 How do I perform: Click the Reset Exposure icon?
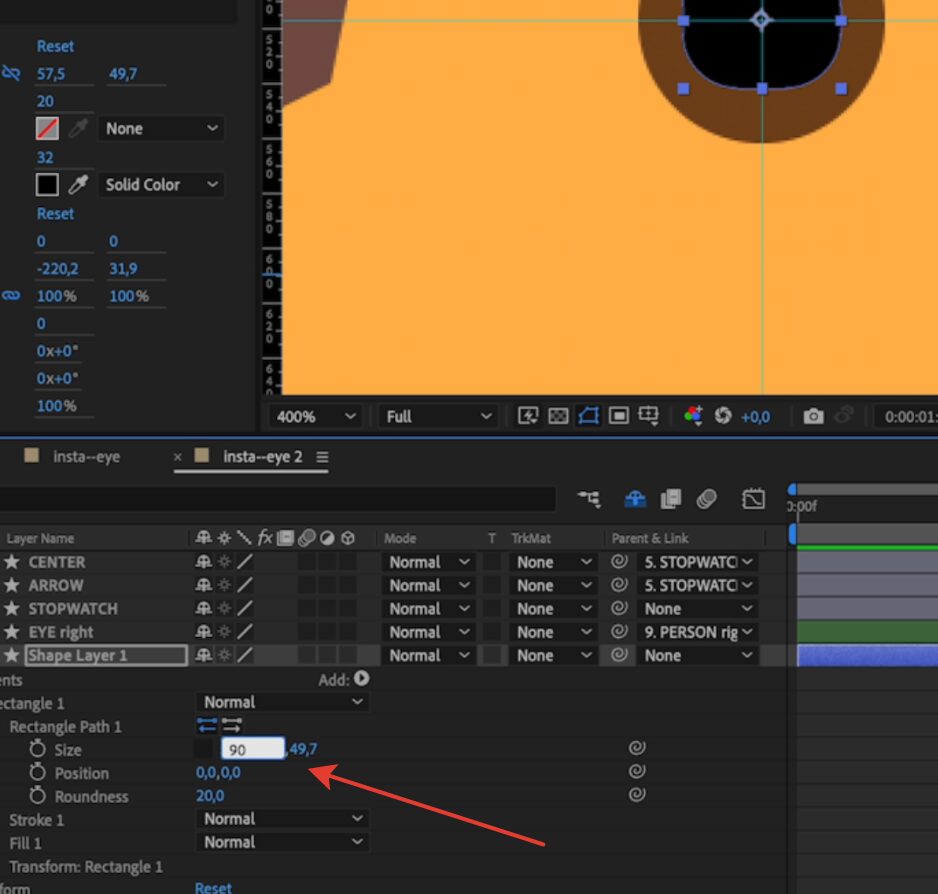tap(723, 415)
